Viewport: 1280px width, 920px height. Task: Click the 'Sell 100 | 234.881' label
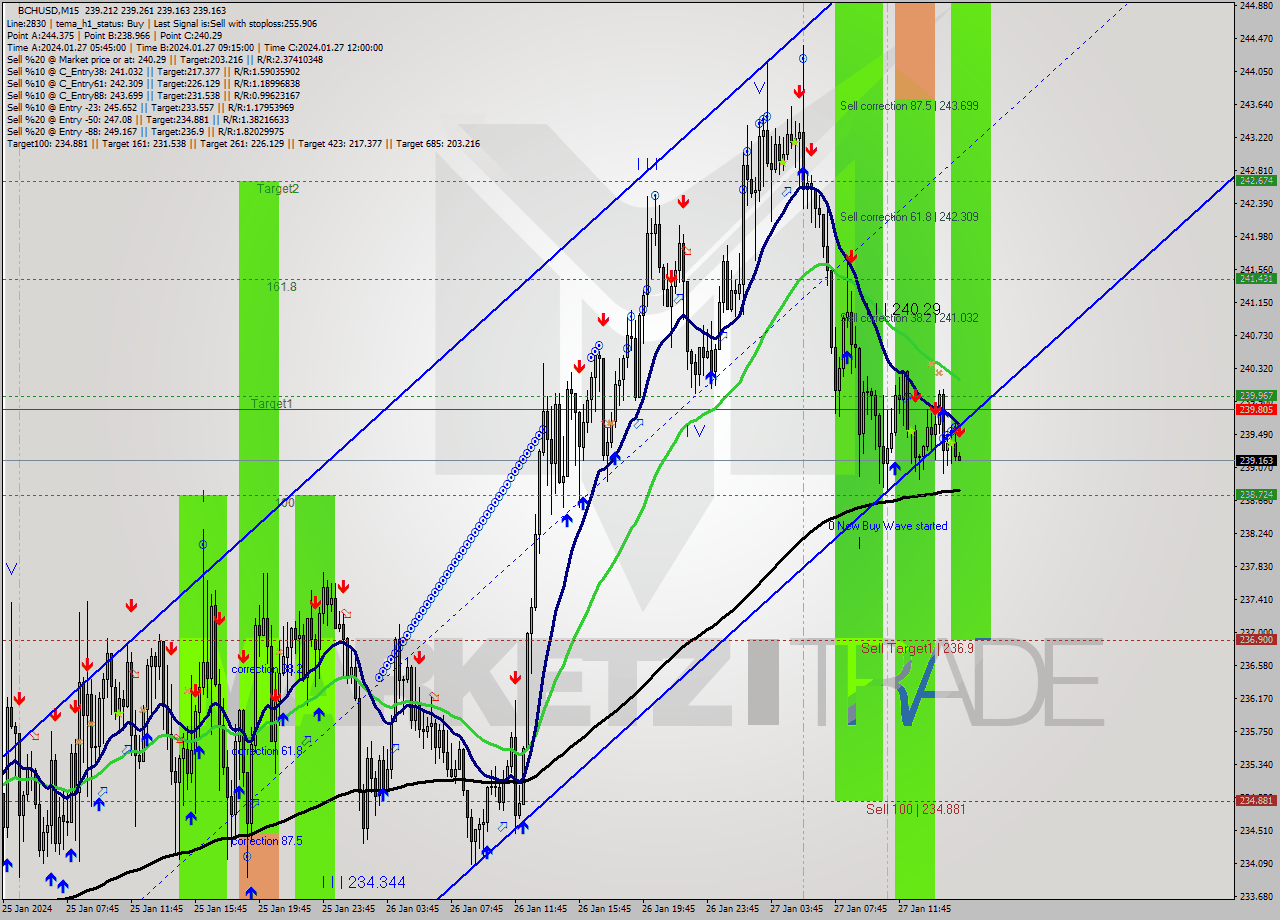pyautogui.click(x=916, y=808)
